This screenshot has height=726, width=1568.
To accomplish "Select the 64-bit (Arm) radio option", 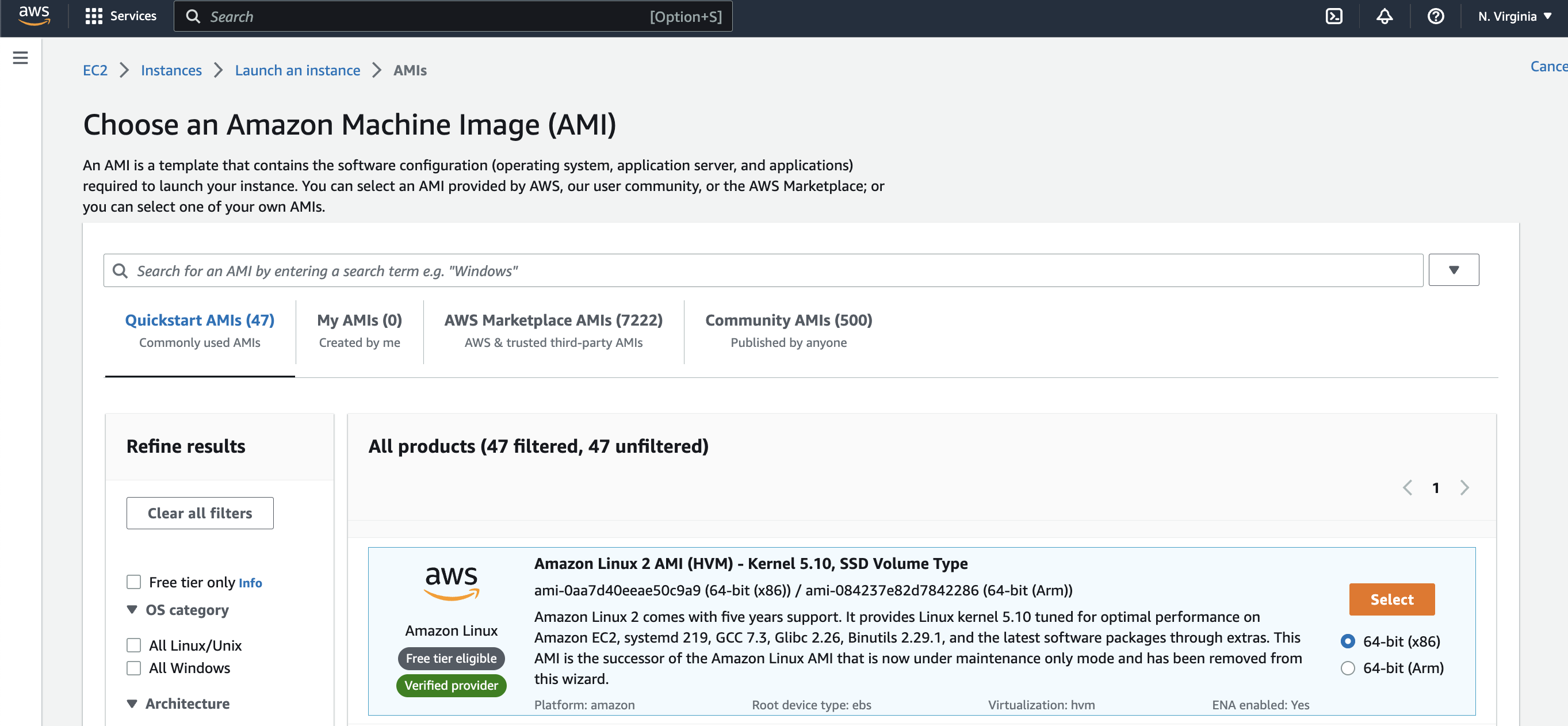I will [1348, 667].
